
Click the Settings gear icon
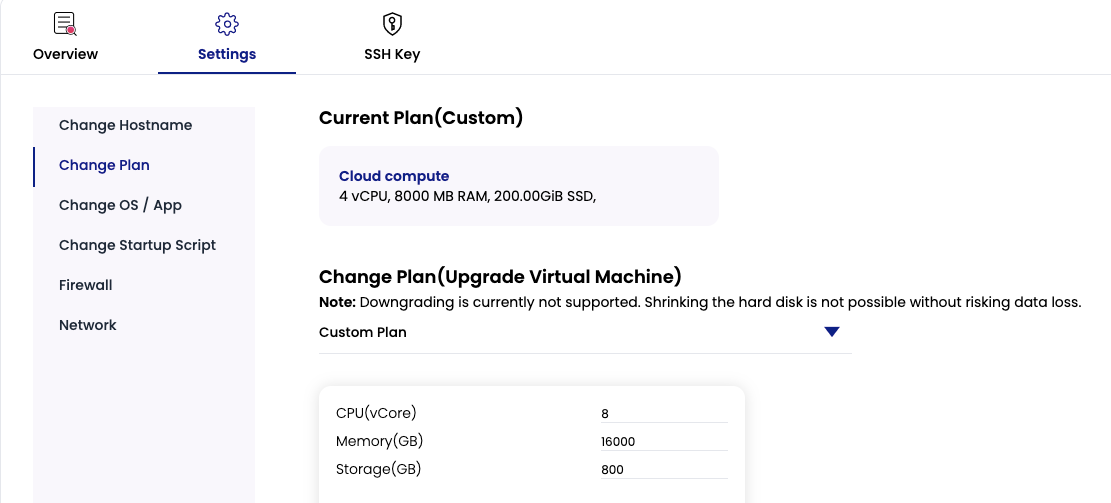coord(227,24)
